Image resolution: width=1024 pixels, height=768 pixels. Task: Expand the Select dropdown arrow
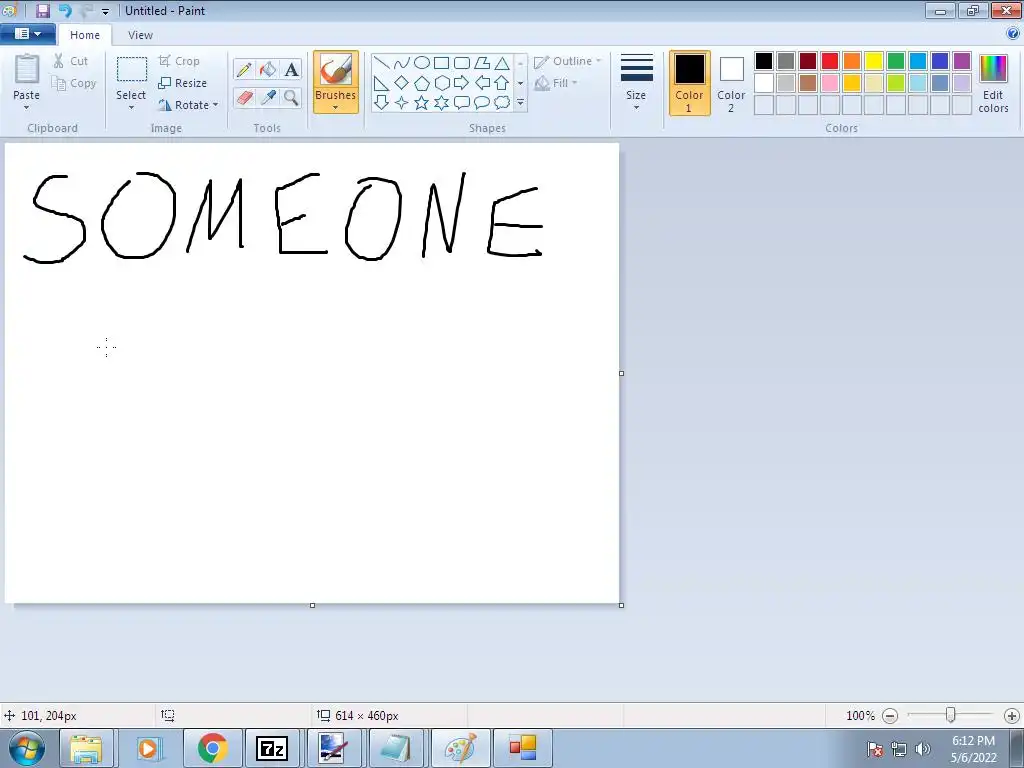(x=131, y=107)
